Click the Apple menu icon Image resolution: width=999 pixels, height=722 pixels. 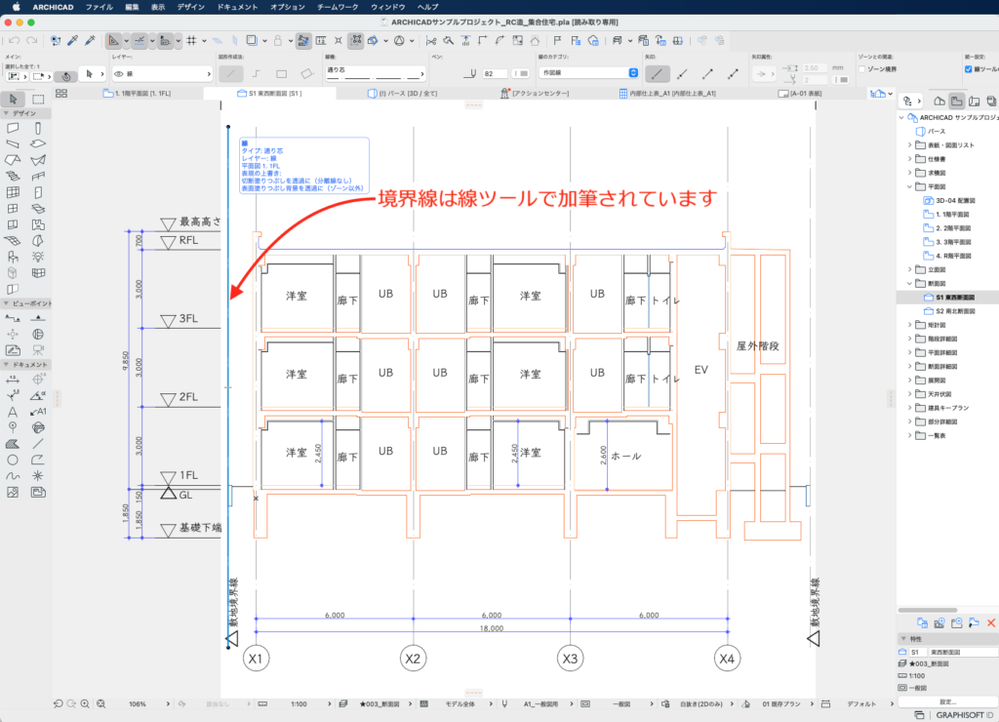click(x=17, y=7)
